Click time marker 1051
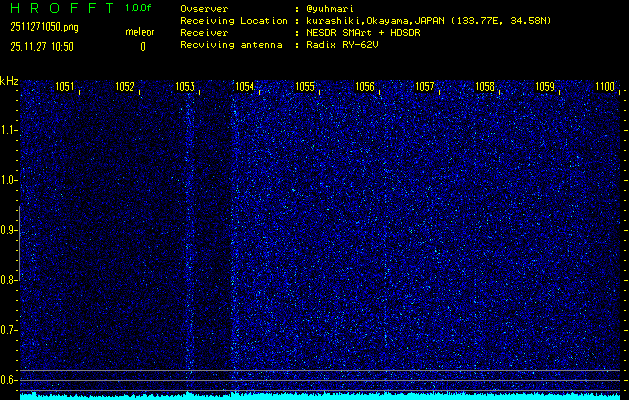 (65, 87)
